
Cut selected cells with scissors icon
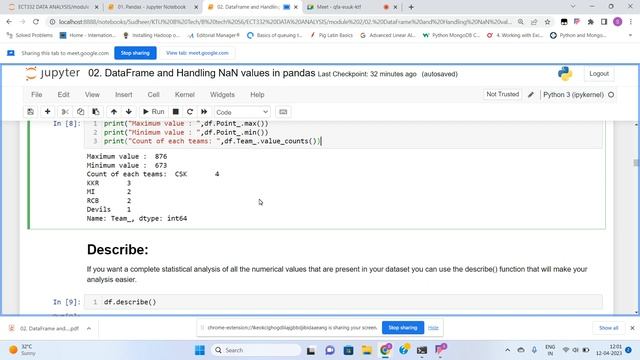(64, 112)
